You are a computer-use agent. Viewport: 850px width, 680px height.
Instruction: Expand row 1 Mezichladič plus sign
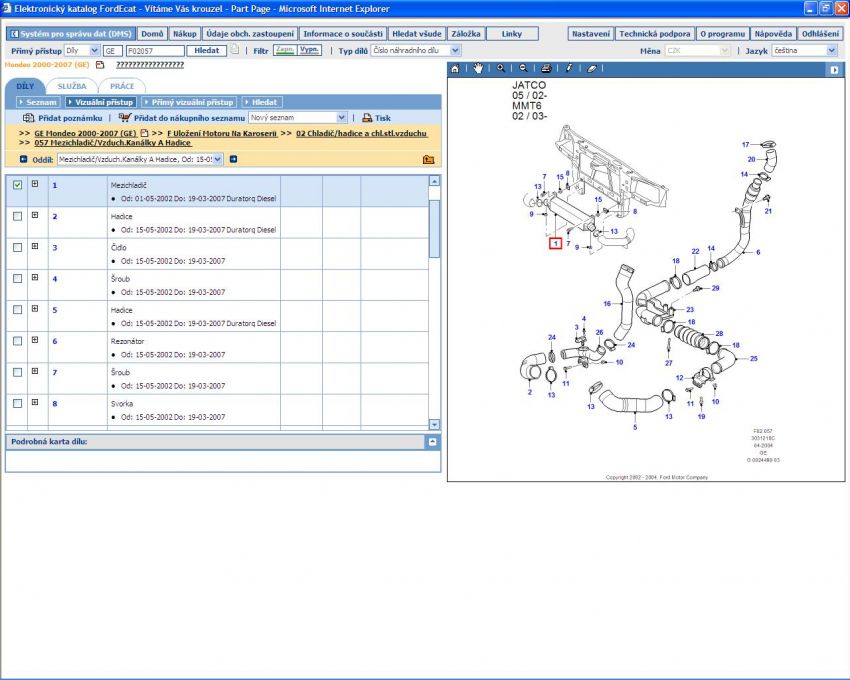(35, 184)
